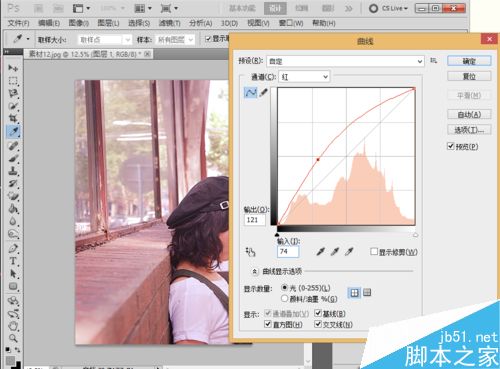This screenshot has height=369, width=500.
Task: Toggle the 直方图(H) checkbox
Action: point(268,324)
